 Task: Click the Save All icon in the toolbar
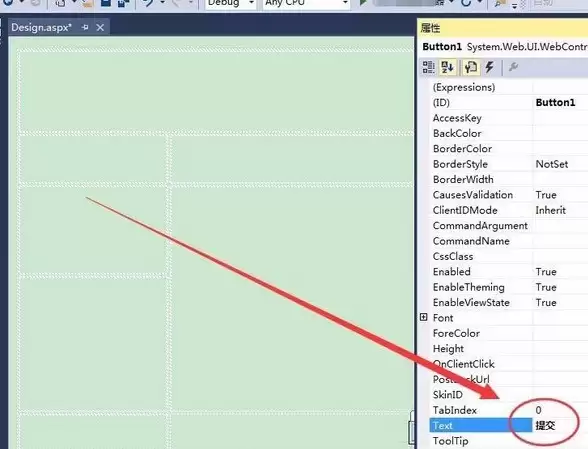click(123, 3)
